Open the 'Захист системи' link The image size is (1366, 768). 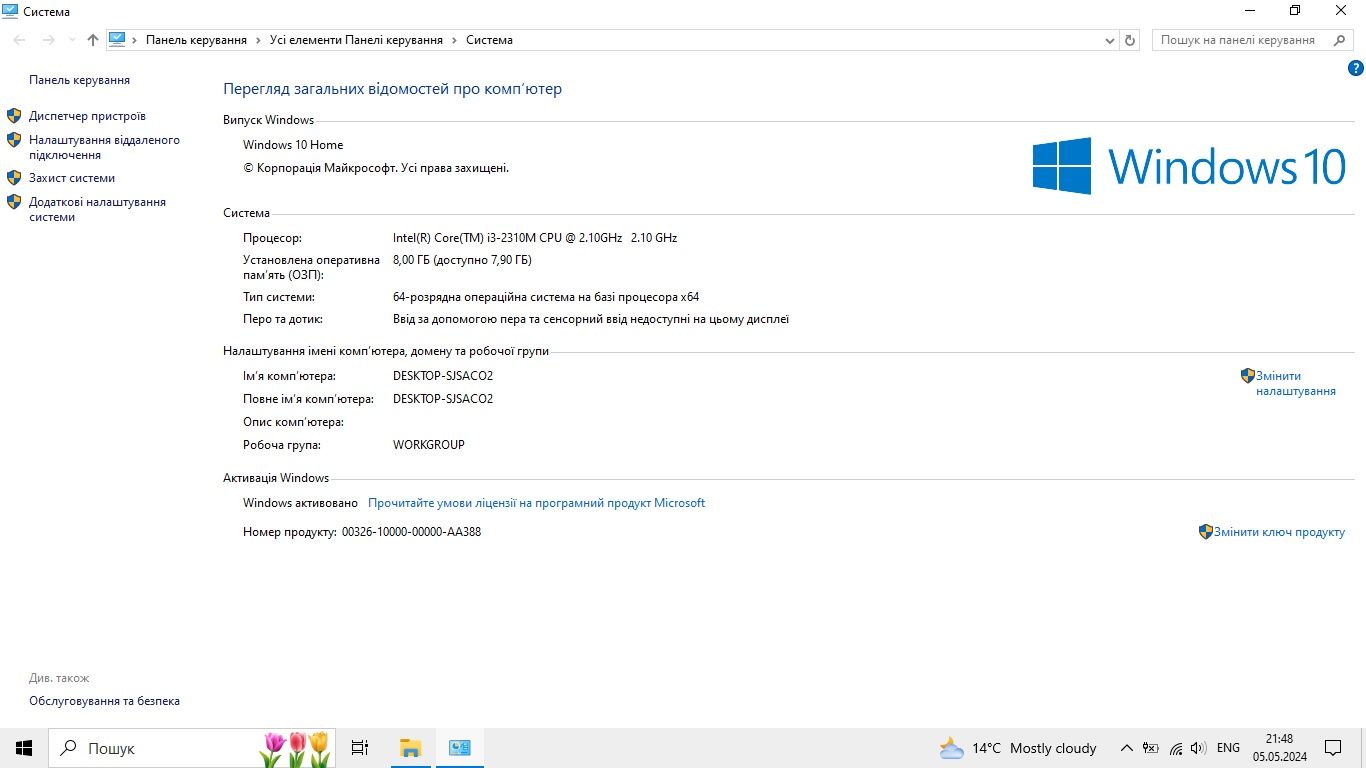(72, 178)
